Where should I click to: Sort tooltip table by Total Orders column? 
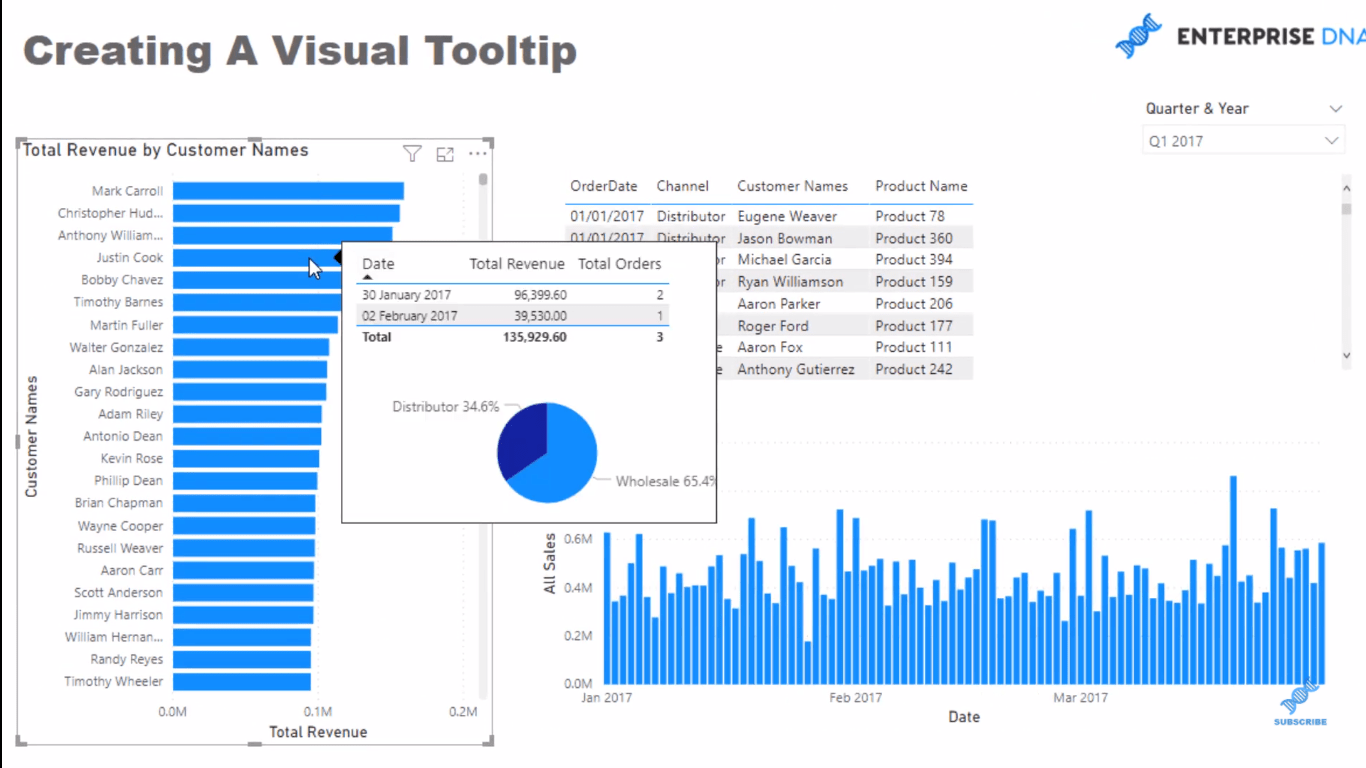620,264
